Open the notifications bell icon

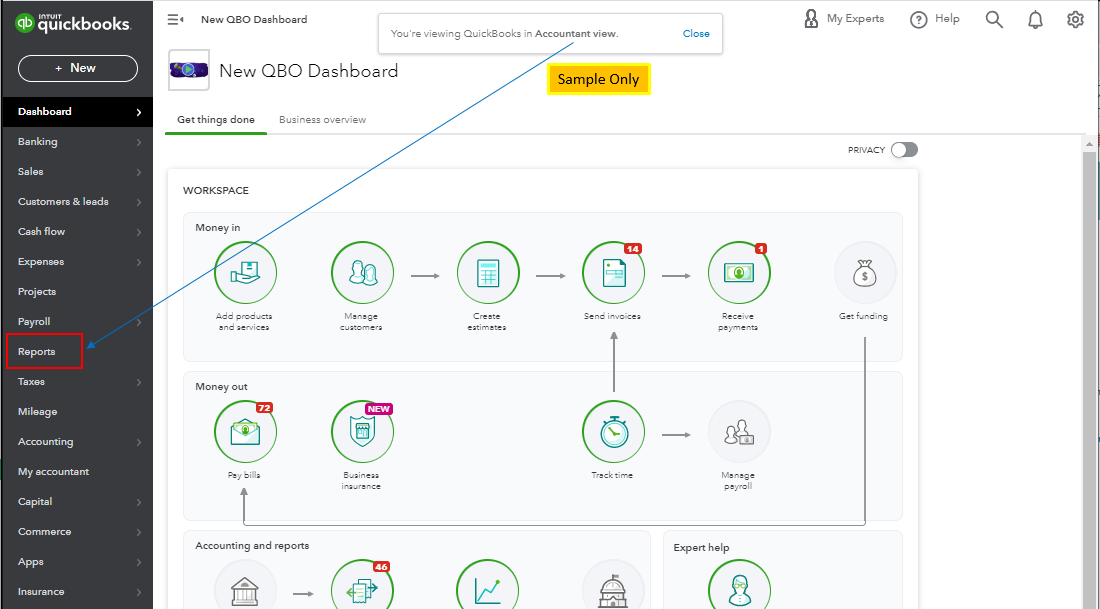coord(1035,20)
